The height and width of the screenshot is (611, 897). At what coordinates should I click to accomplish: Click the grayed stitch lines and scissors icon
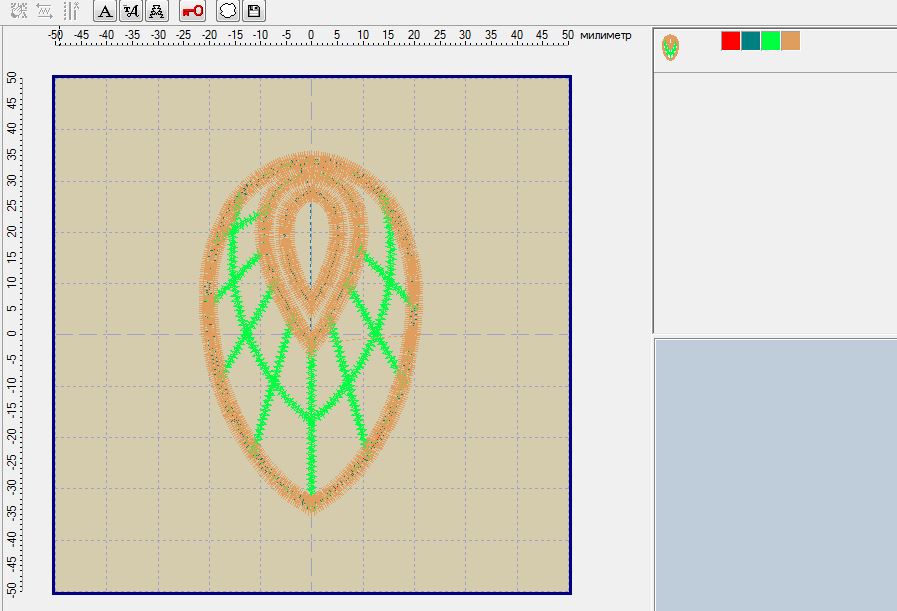(71, 11)
